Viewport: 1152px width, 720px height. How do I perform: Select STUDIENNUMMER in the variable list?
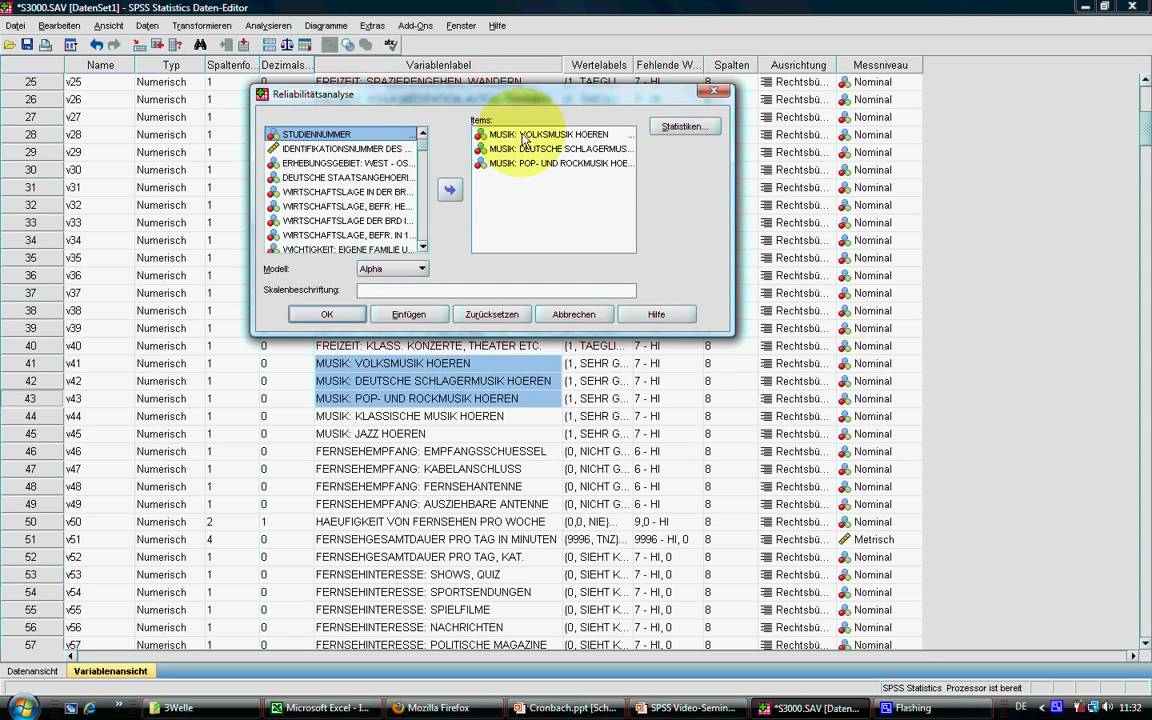[341, 134]
